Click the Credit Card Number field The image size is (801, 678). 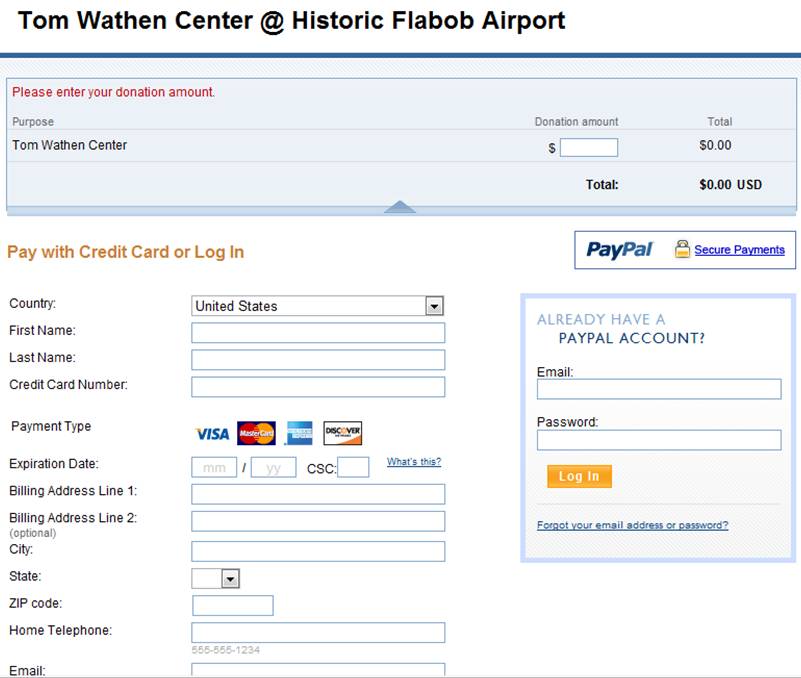pos(318,387)
